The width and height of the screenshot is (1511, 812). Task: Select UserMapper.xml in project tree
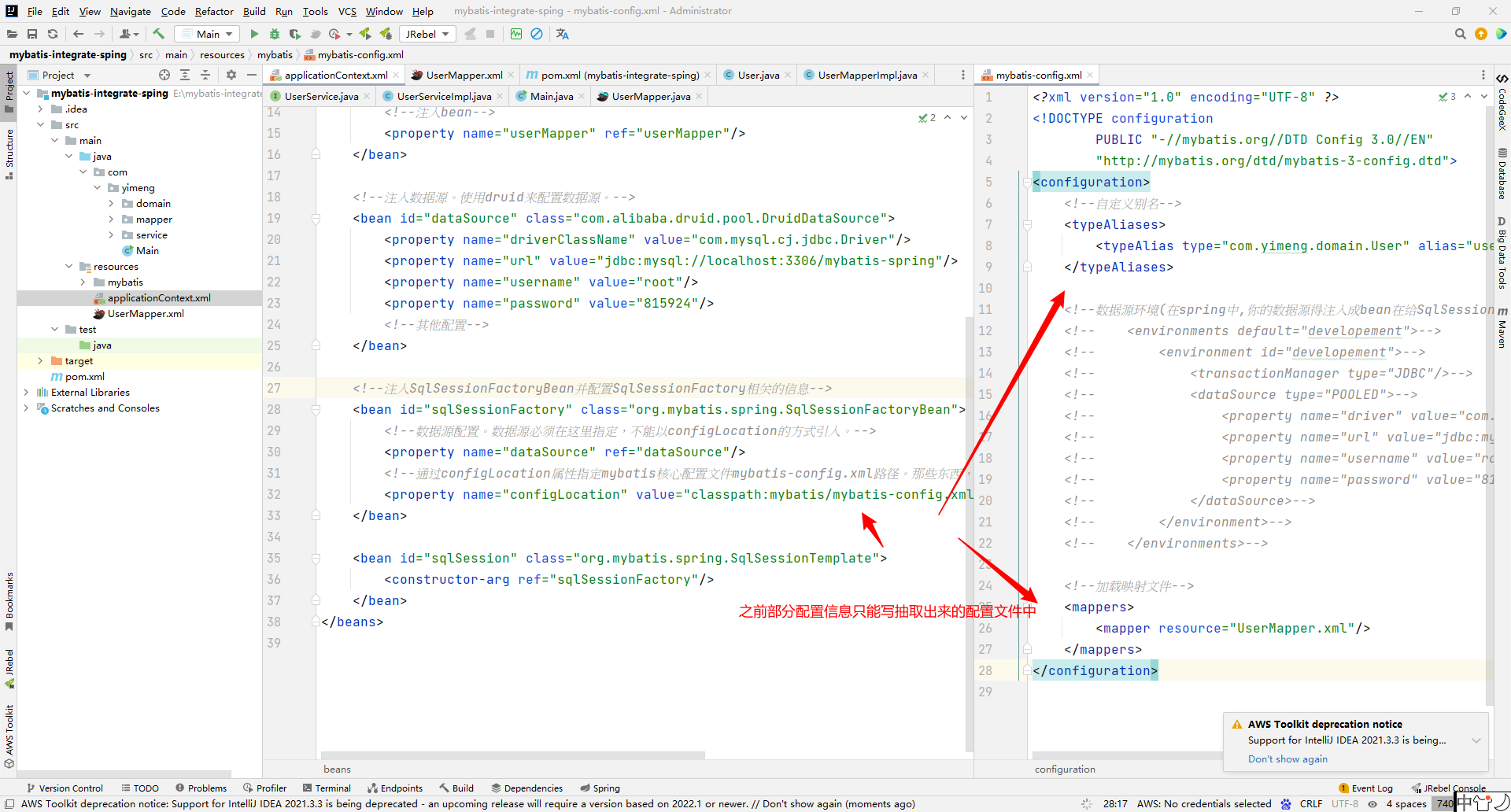point(146,313)
